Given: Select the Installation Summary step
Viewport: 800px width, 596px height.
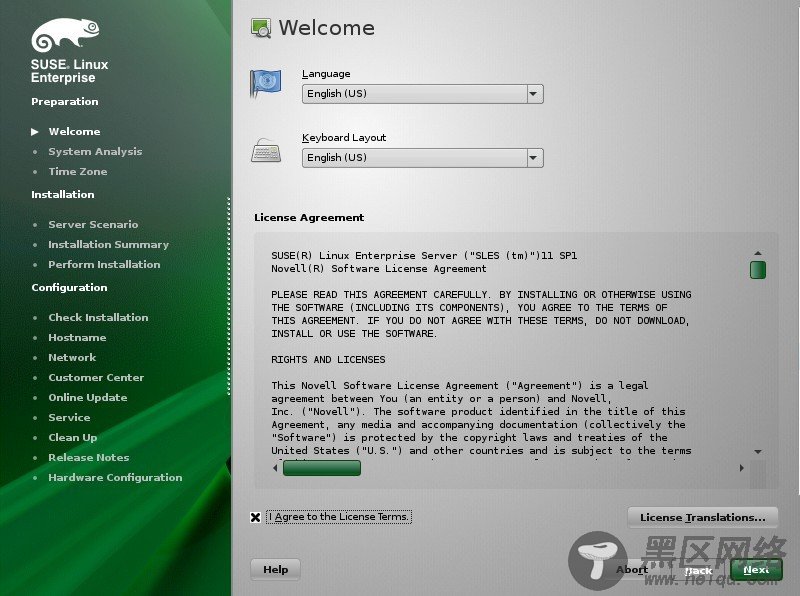Looking at the screenshot, I should pos(109,244).
